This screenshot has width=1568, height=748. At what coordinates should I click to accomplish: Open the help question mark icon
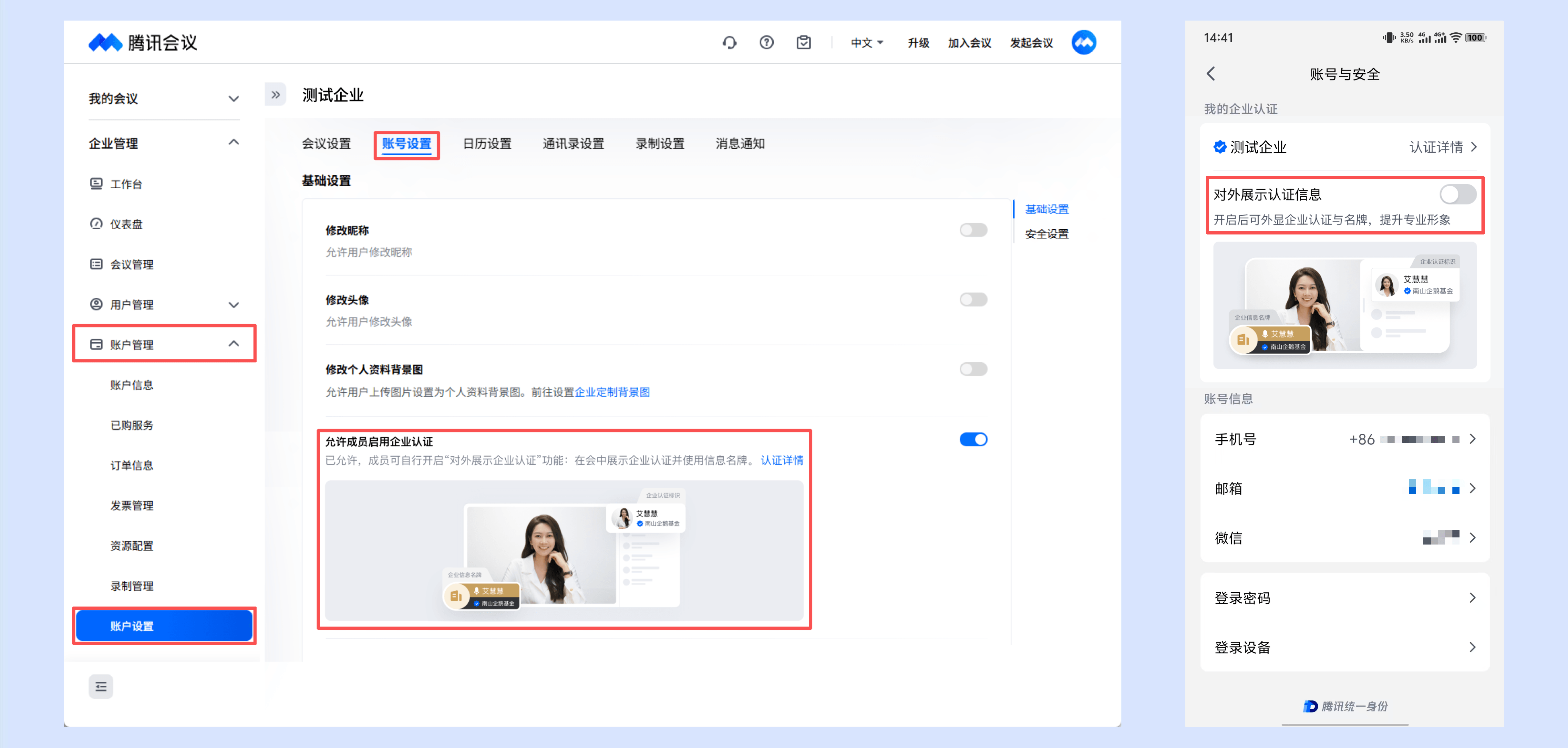(766, 43)
